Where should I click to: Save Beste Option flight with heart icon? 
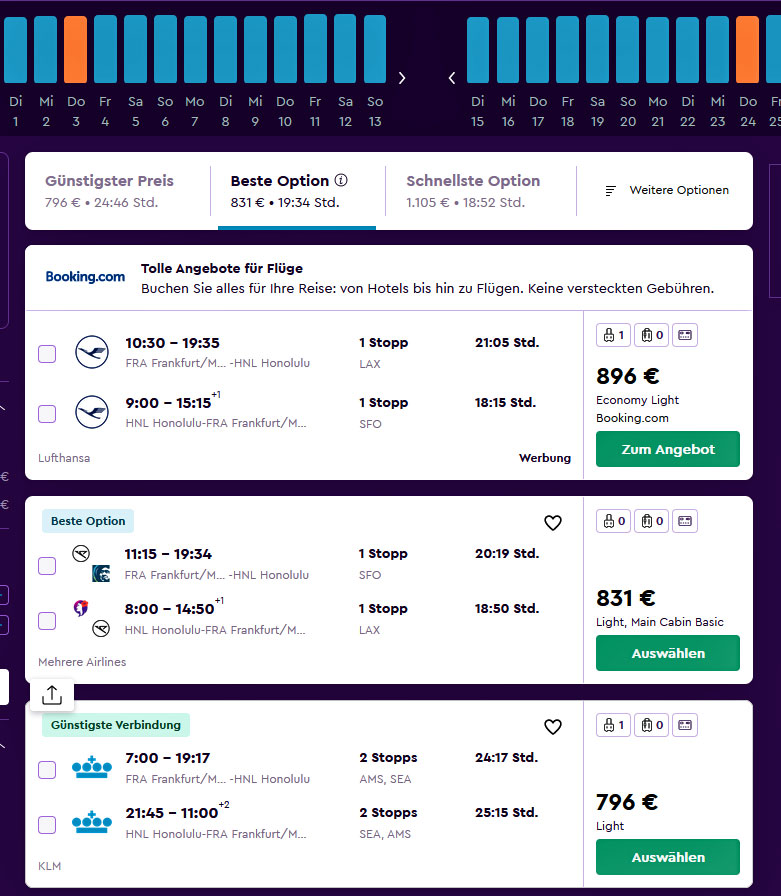[552, 523]
